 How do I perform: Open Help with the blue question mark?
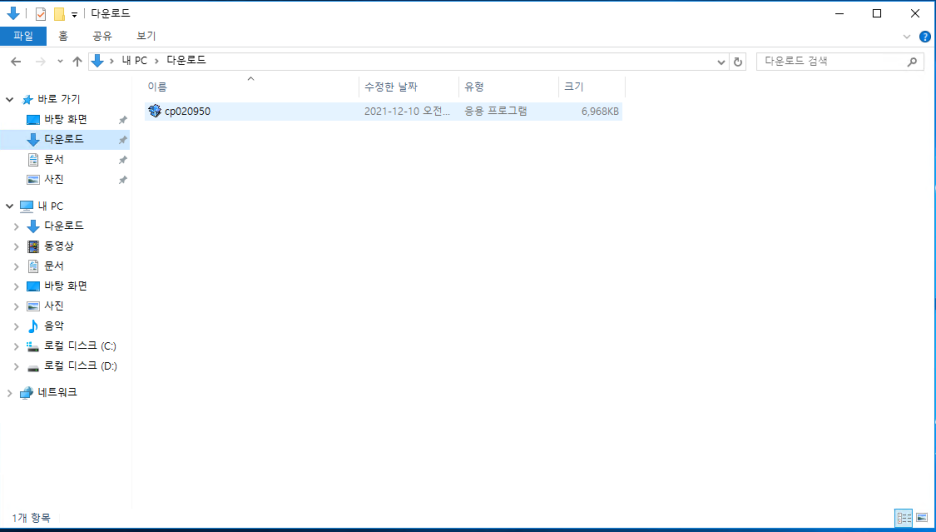pyautogui.click(x=925, y=37)
